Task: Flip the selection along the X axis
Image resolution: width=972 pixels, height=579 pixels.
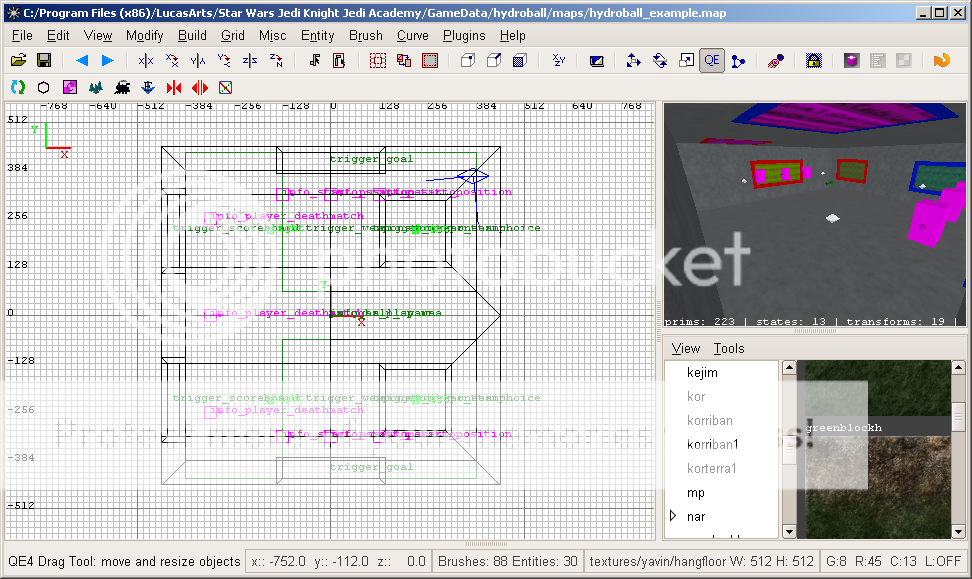Action: coord(145,60)
